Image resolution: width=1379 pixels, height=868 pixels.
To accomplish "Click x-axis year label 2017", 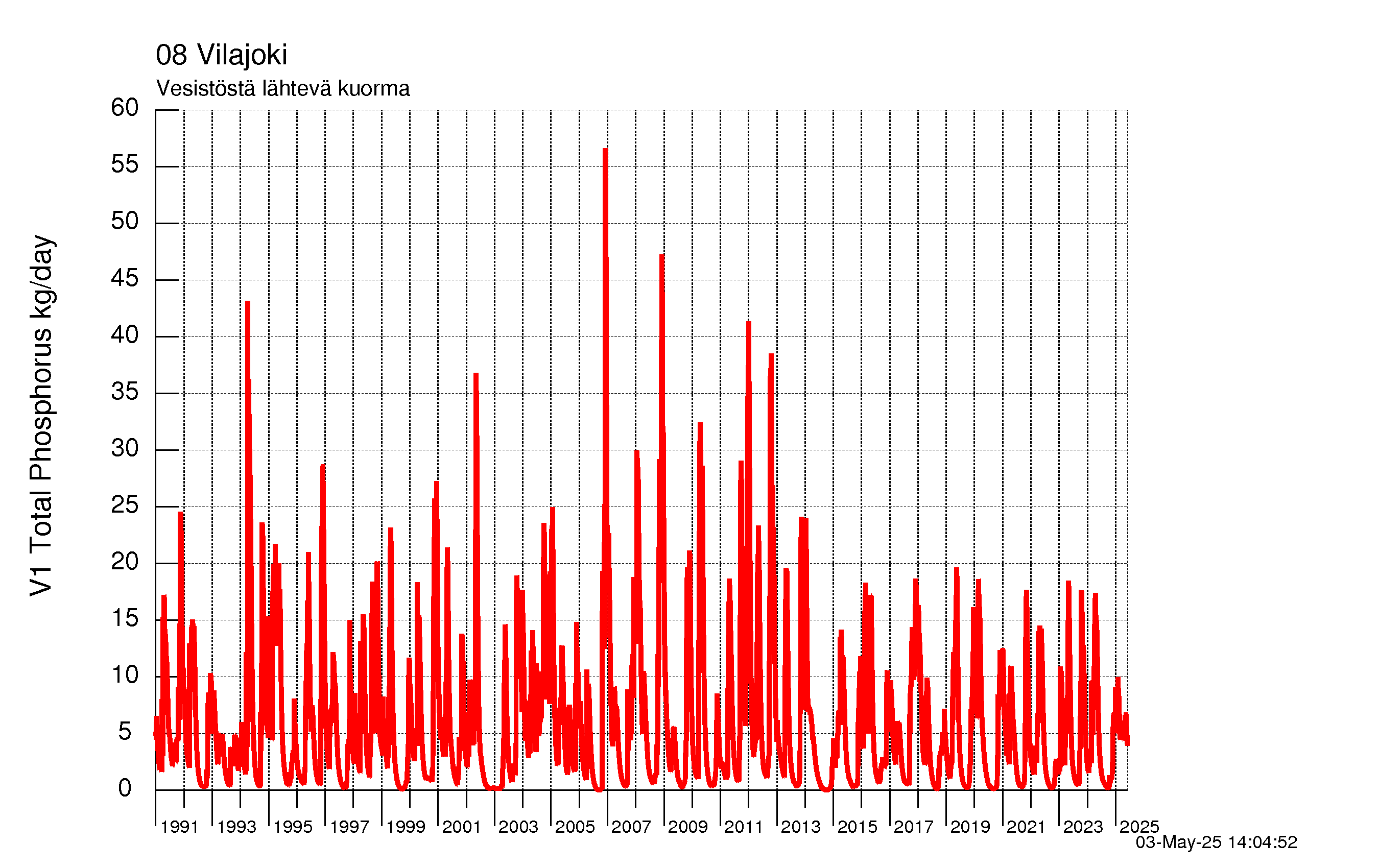I will click(x=913, y=827).
